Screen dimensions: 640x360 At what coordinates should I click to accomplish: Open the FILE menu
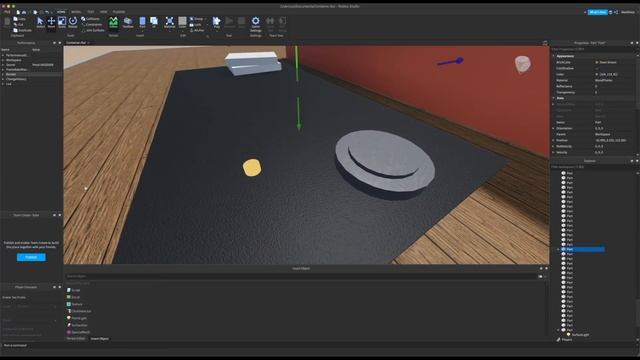click(7, 12)
